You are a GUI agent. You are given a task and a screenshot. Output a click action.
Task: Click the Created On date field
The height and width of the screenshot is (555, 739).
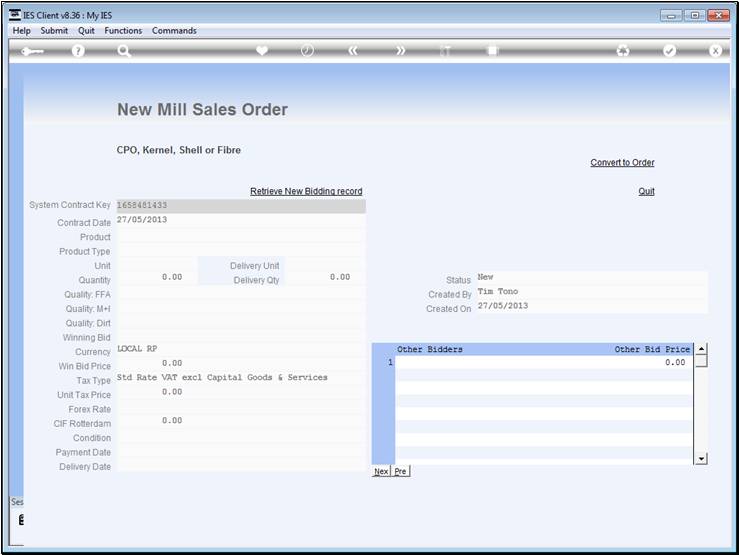tap(592, 306)
